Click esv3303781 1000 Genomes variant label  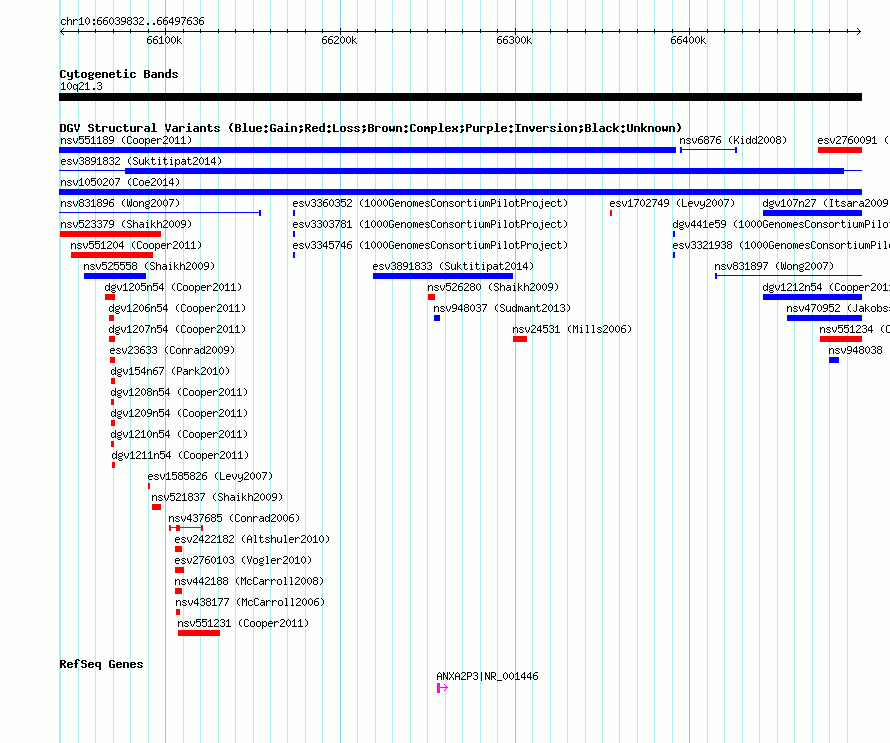coord(430,224)
